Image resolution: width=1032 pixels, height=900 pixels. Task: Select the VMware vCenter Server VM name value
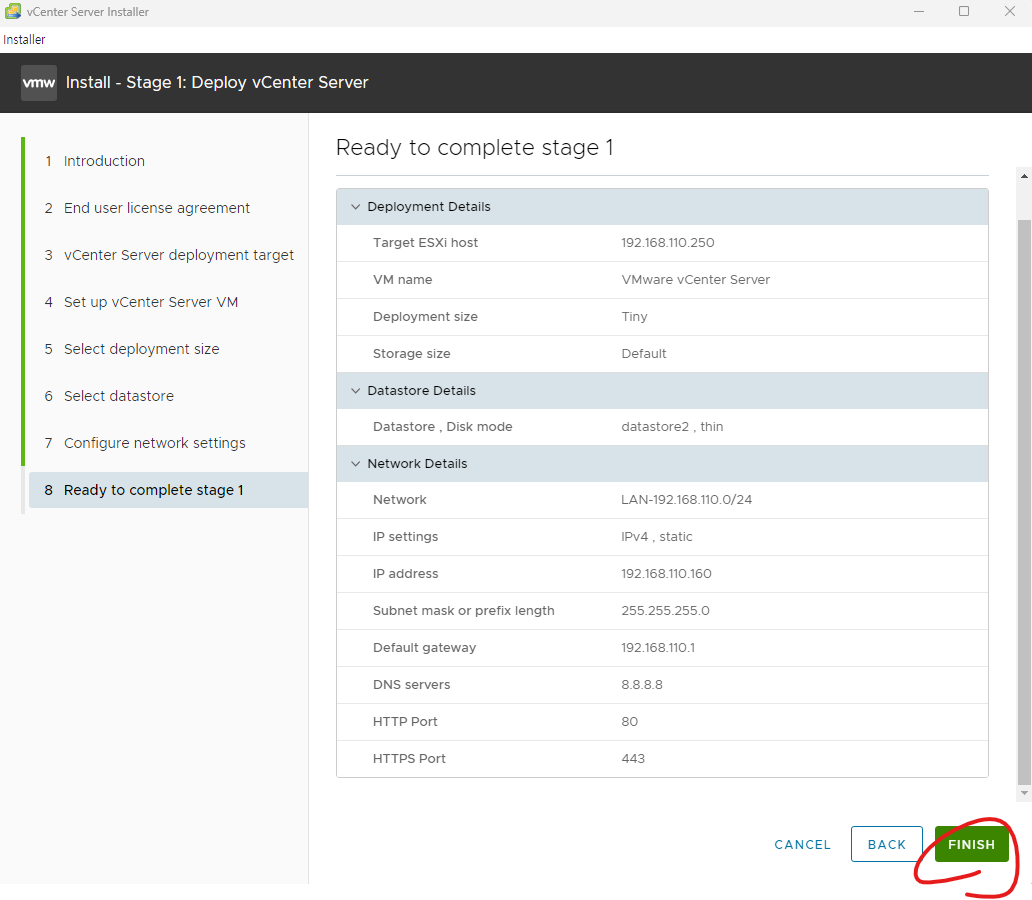(x=696, y=280)
